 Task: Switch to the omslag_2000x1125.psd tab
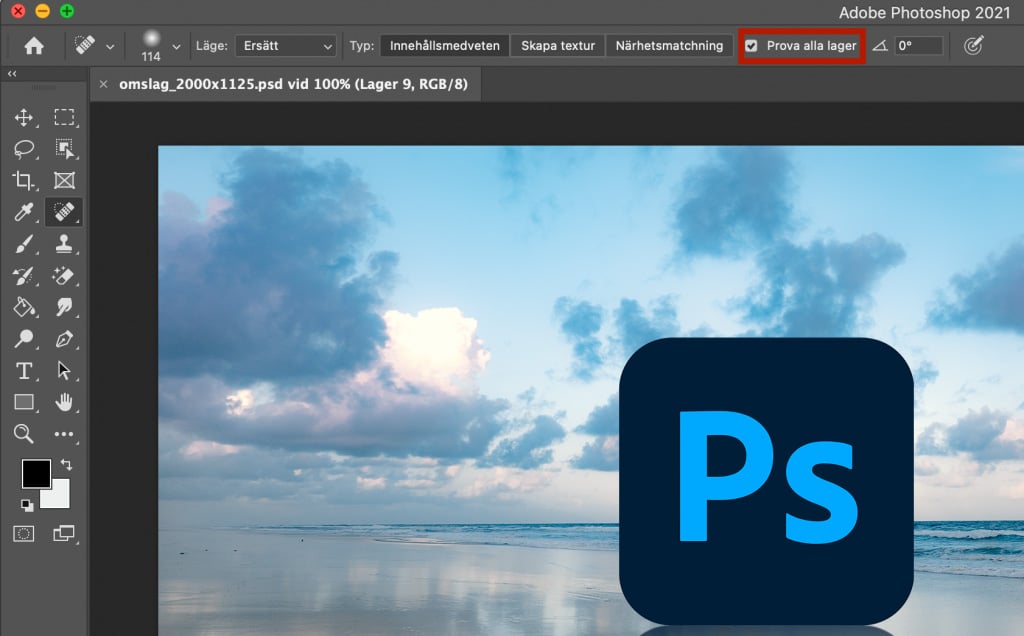(290, 84)
